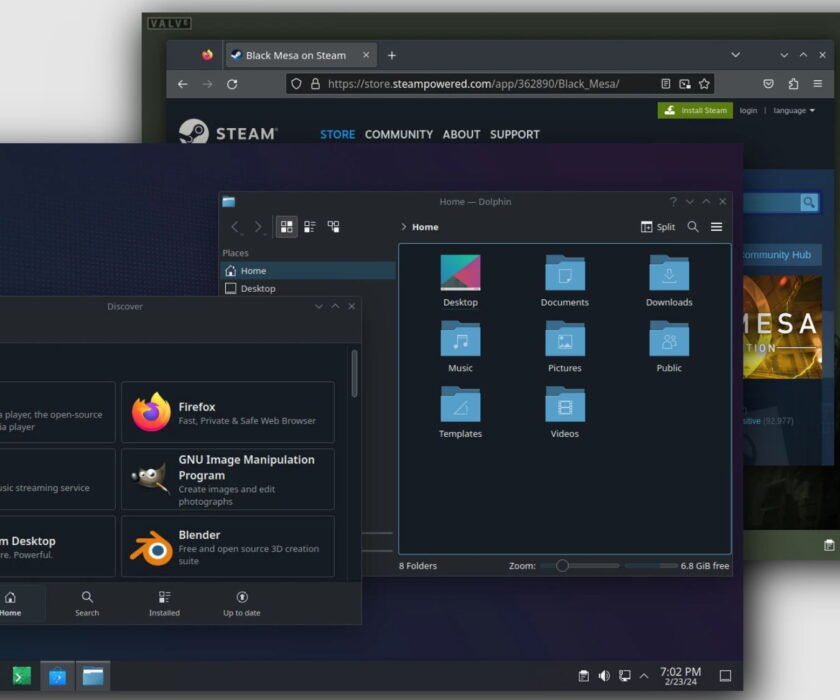Open the Pictures folder in Dolphin

[x=565, y=347]
